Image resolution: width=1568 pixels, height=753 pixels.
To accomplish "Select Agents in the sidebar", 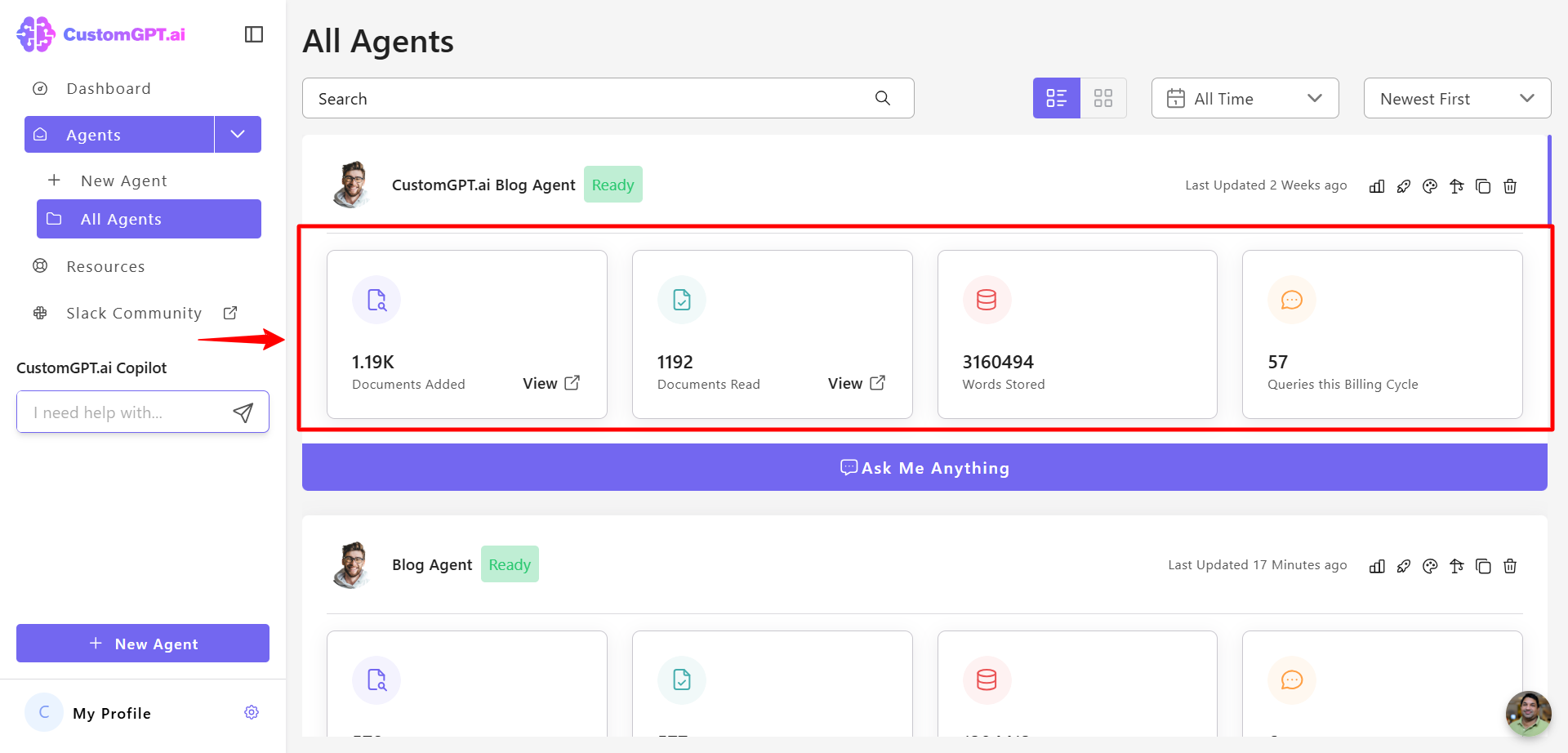I will (x=119, y=134).
